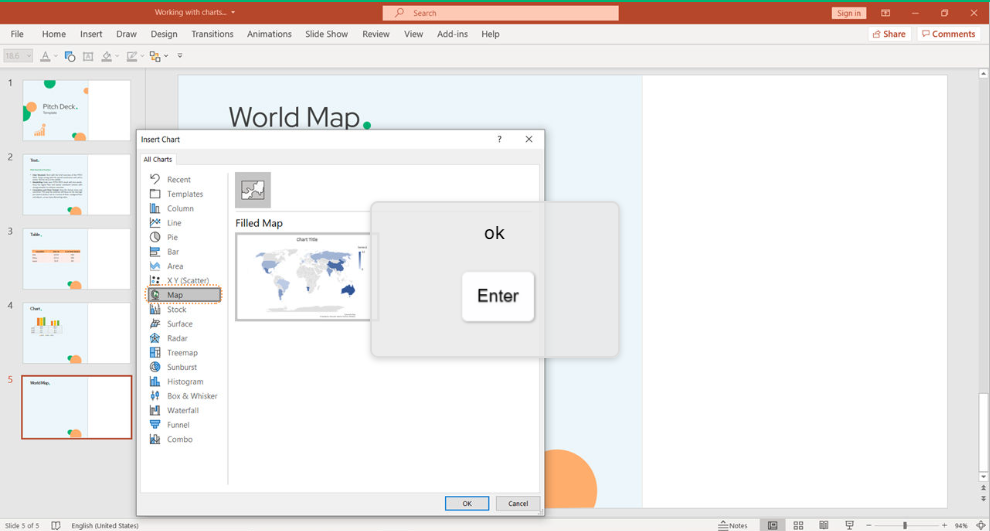Expand the Font Color dropdown arrow
990x531 pixels.
point(56,56)
